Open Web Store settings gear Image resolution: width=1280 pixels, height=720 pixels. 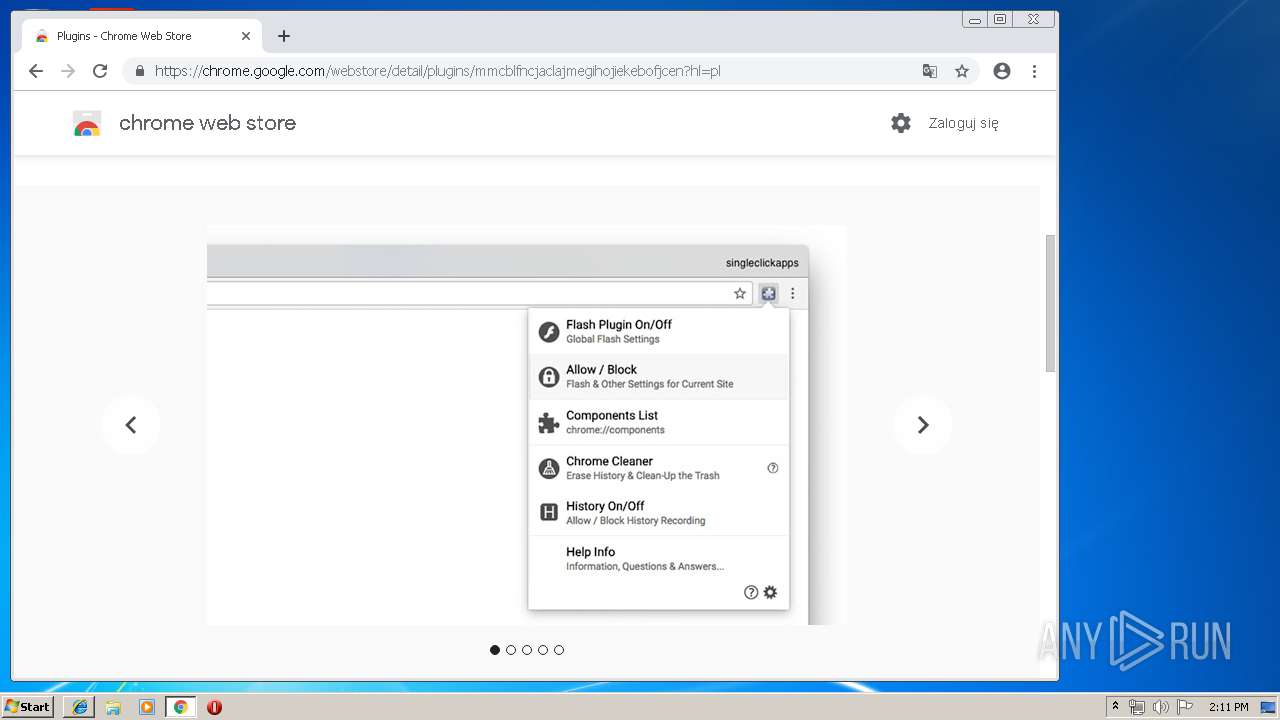point(901,123)
